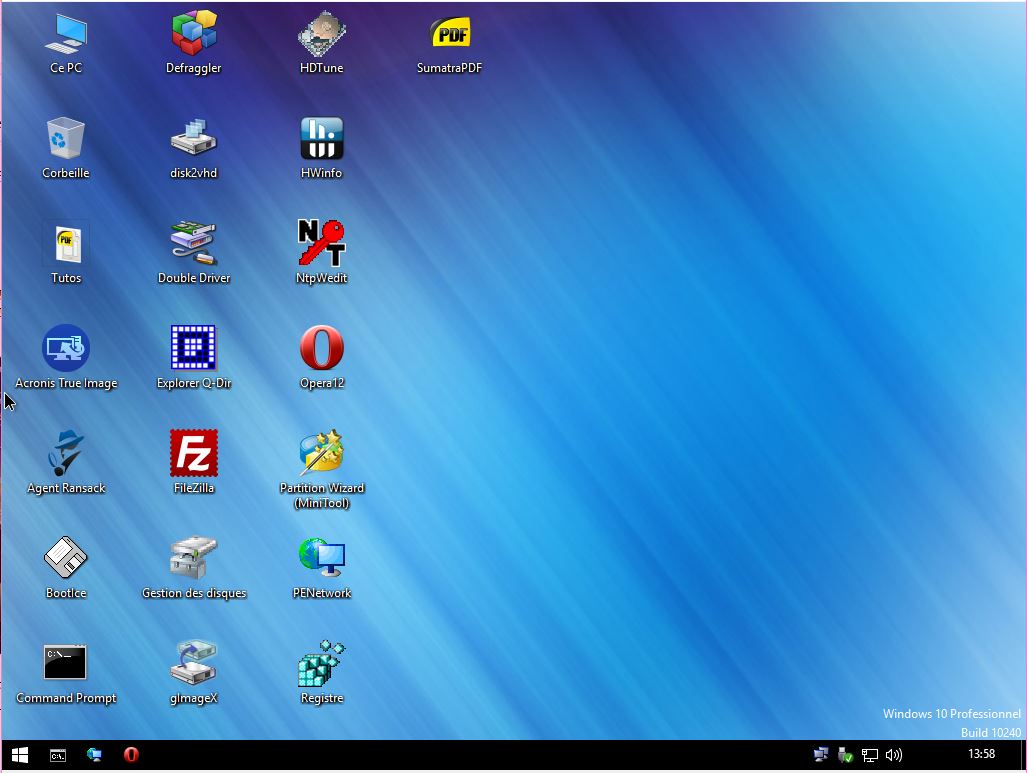Open the network connection tray icon
The width and height of the screenshot is (1027, 773).
[x=870, y=755]
